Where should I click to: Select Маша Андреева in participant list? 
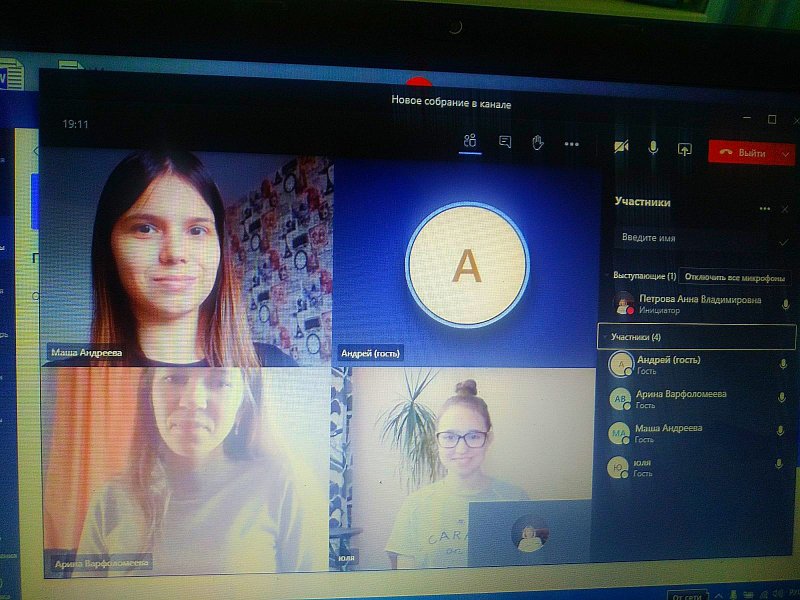coord(695,433)
